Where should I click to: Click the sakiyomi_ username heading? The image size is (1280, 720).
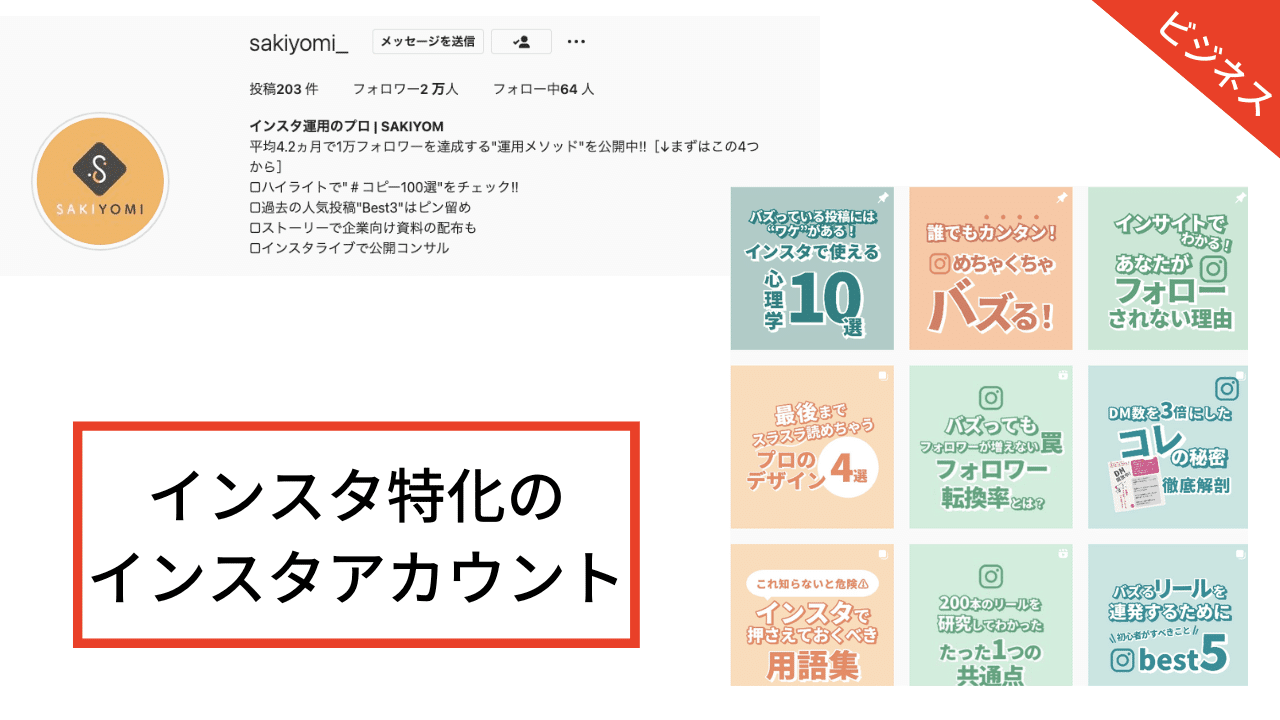pos(299,42)
